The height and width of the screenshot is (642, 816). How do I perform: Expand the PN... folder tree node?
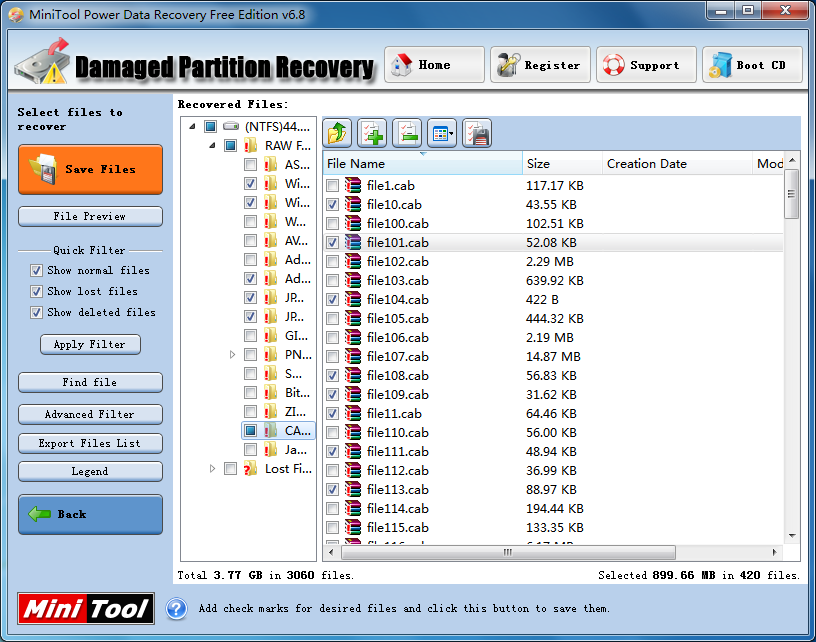tap(232, 355)
